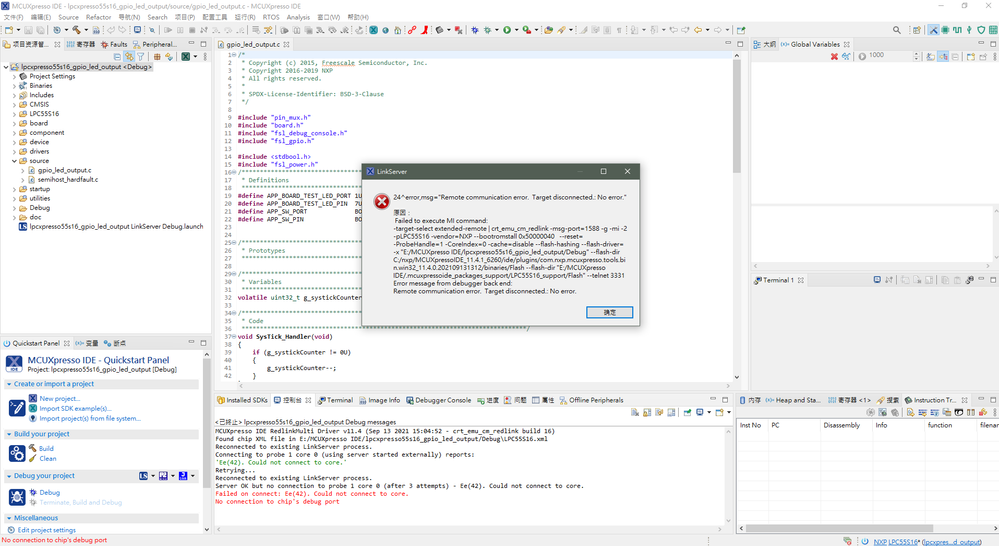The image size is (999, 546).
Task: Switch to the Installed SDKs tab
Action: coord(242,400)
